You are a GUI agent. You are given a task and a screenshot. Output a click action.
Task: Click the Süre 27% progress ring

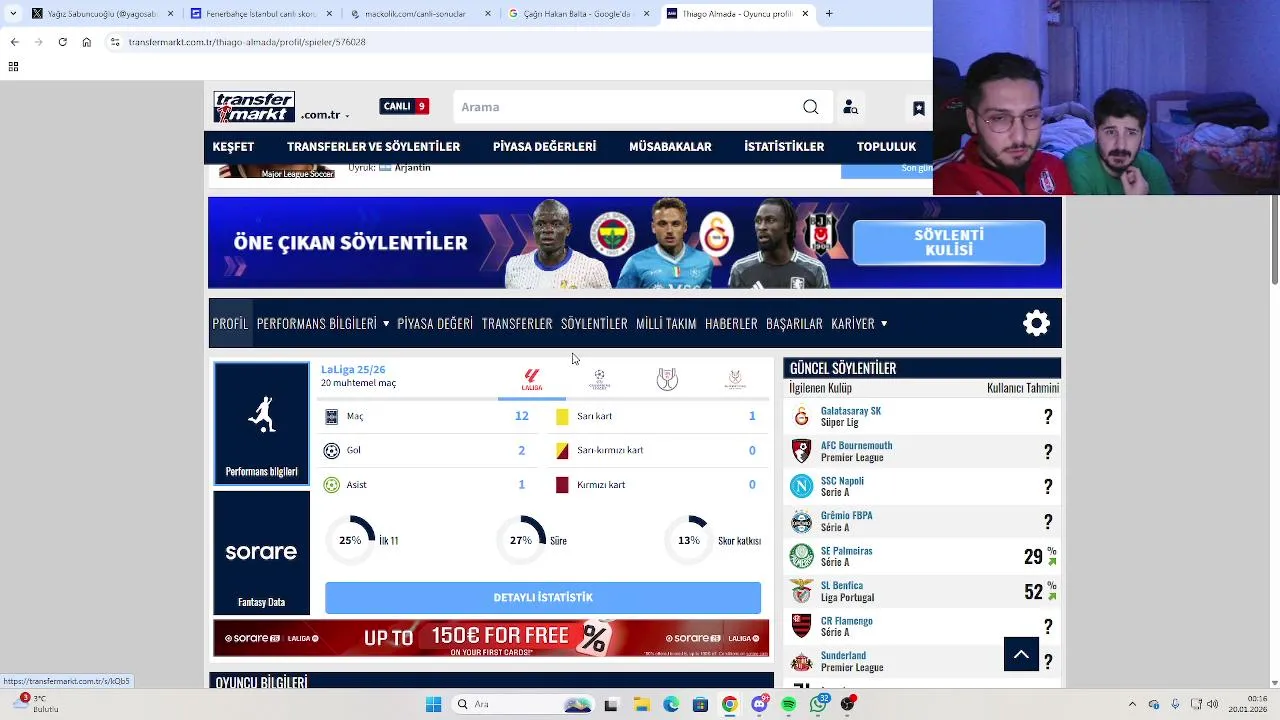(x=521, y=540)
